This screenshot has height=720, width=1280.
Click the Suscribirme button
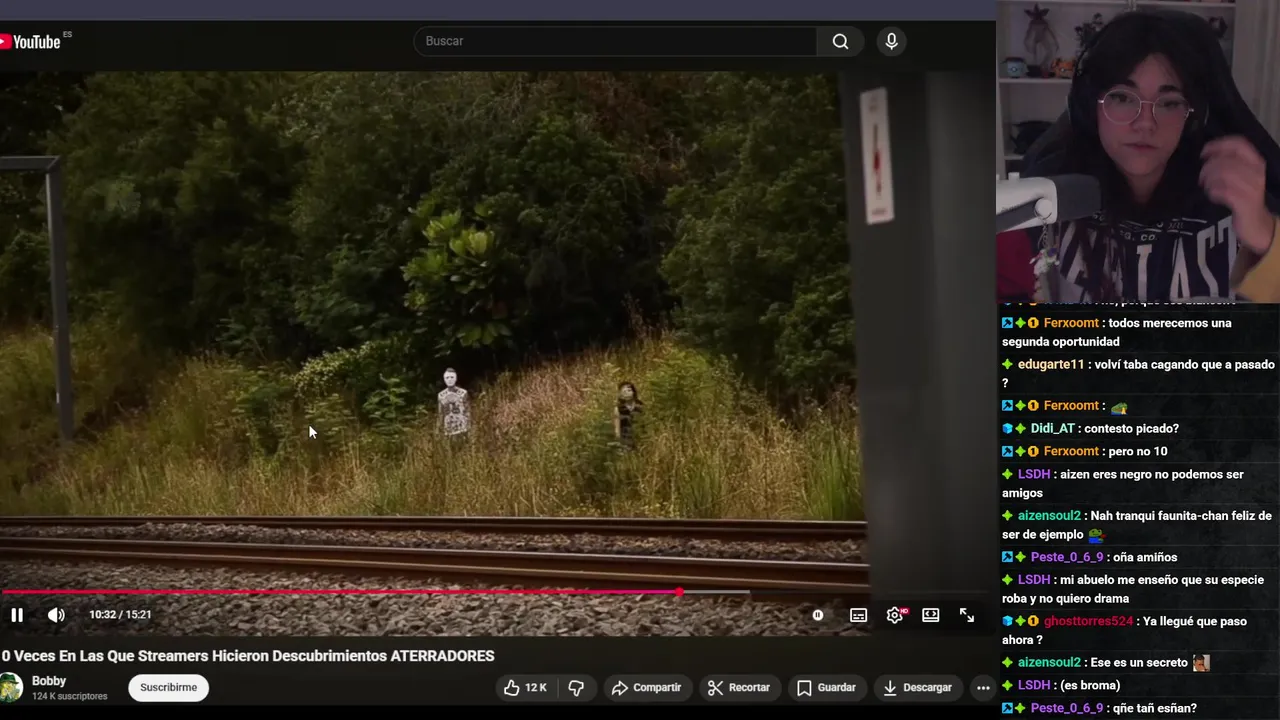tap(168, 687)
